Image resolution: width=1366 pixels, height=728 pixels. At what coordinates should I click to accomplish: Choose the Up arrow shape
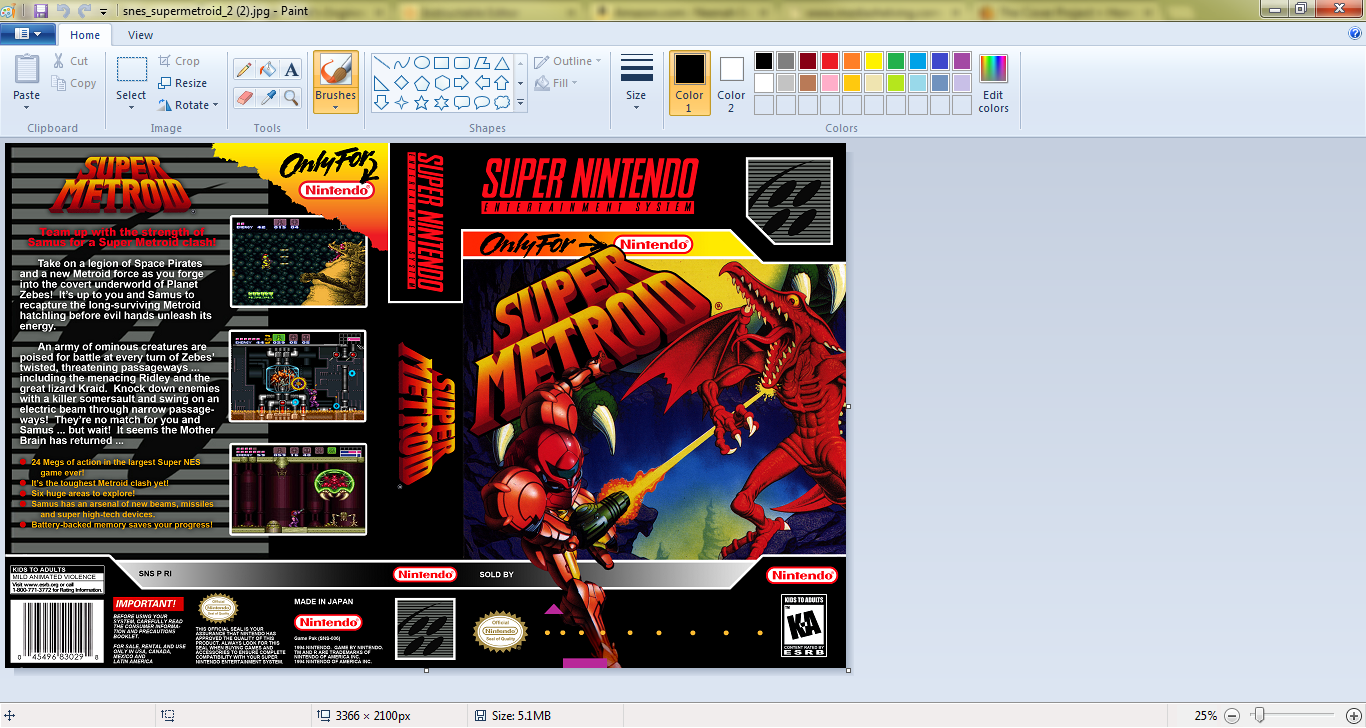click(501, 82)
